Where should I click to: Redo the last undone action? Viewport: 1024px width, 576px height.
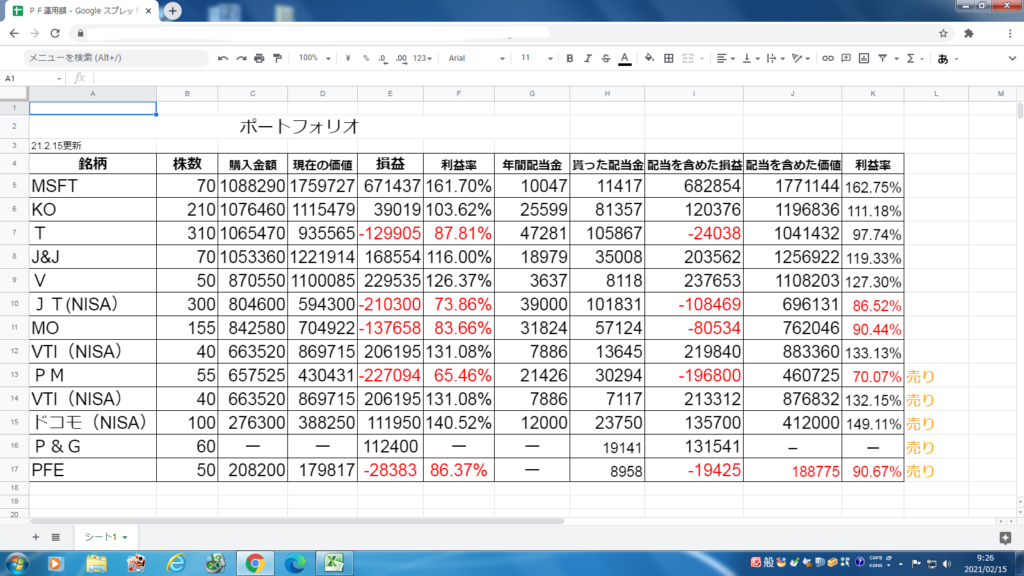pos(241,58)
